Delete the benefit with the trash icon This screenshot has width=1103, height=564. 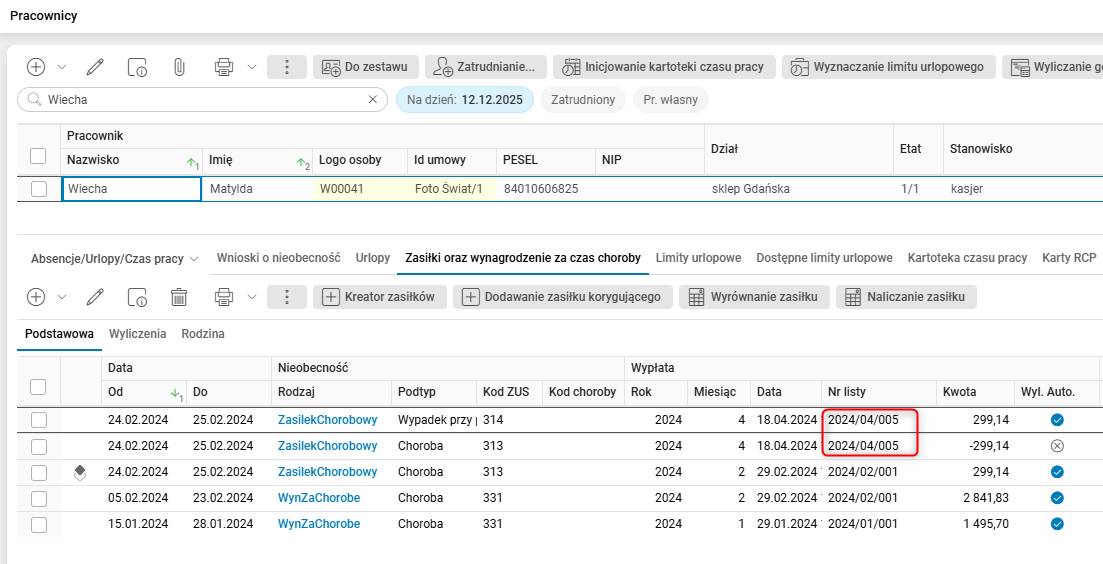(x=179, y=297)
